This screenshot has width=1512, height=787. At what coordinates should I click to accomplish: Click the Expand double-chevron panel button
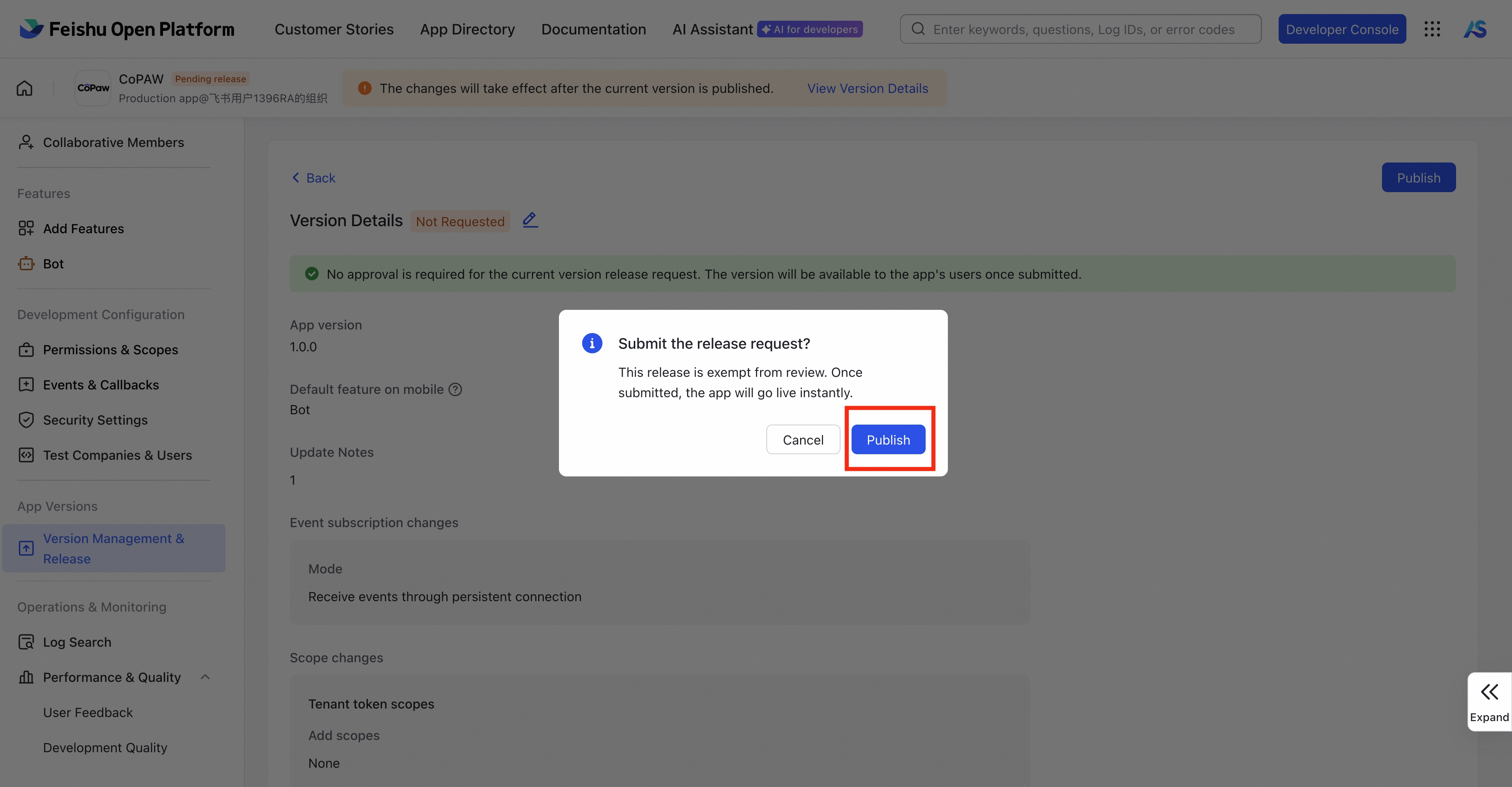click(1489, 701)
